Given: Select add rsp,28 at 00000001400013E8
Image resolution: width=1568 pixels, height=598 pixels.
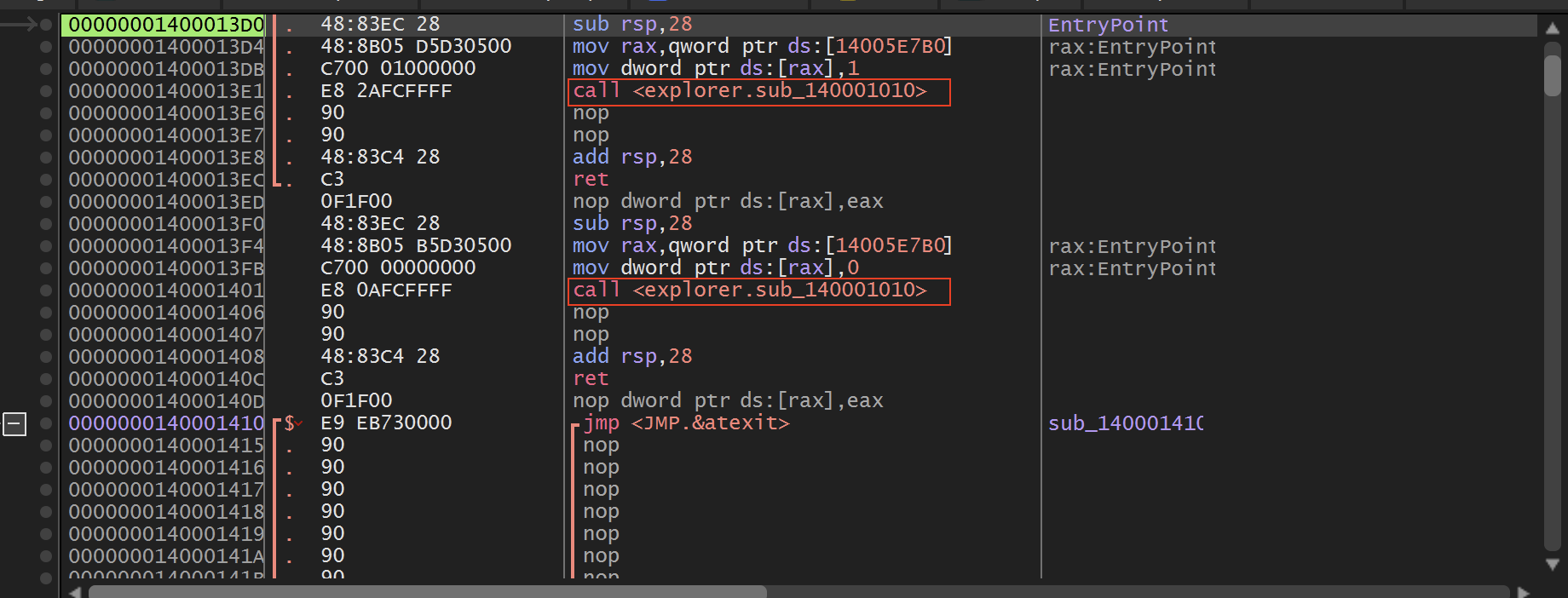Looking at the screenshot, I should (632, 158).
